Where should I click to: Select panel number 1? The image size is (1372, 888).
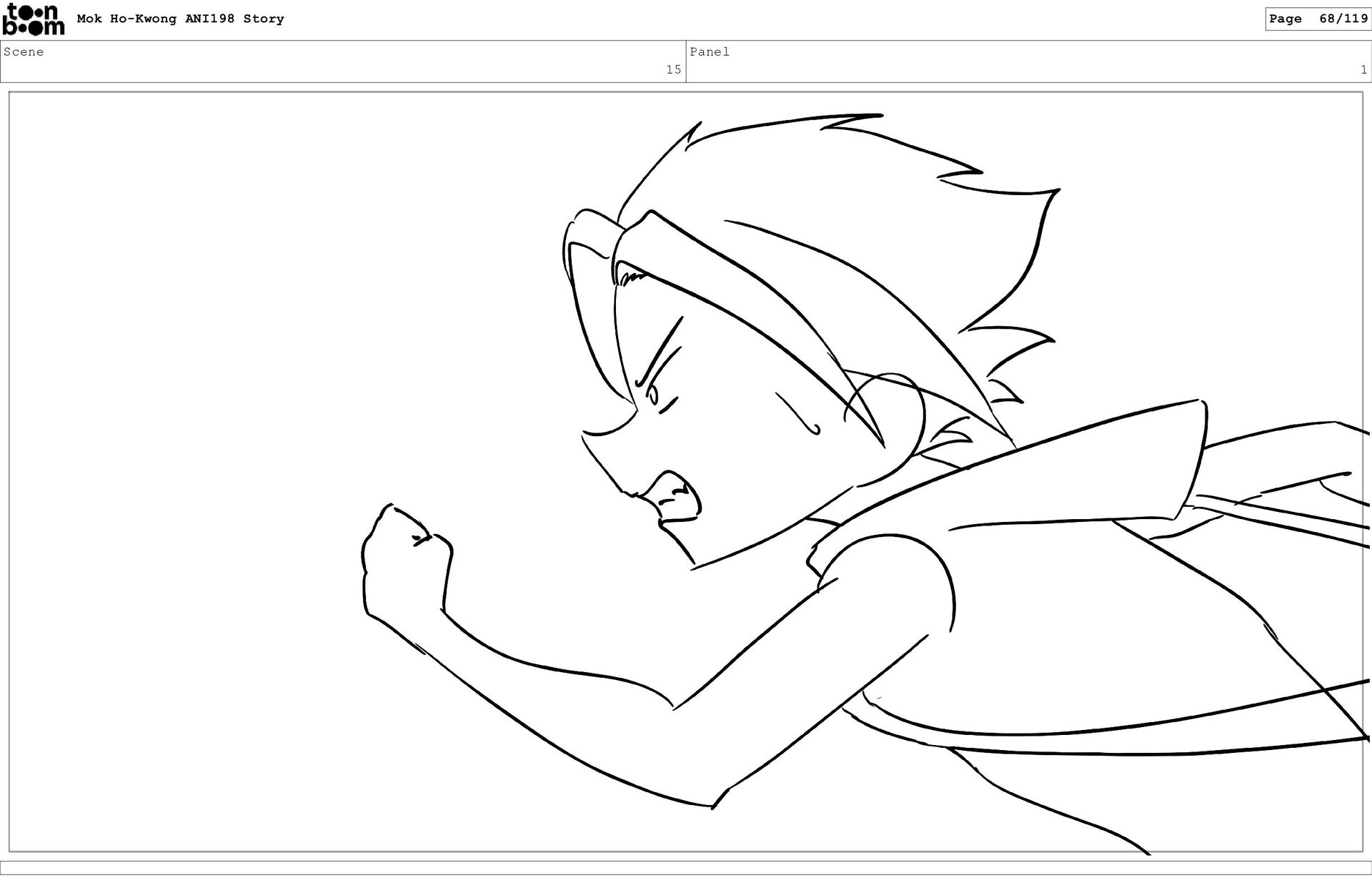click(x=1363, y=69)
